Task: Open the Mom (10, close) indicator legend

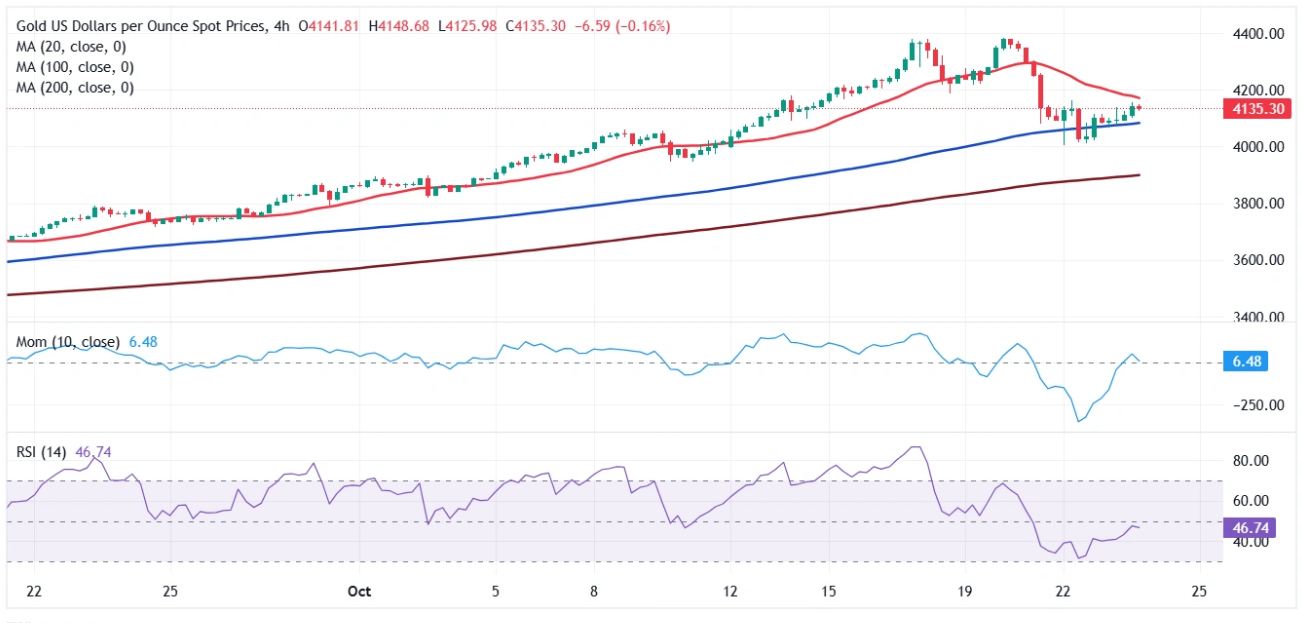Action: 67,342
